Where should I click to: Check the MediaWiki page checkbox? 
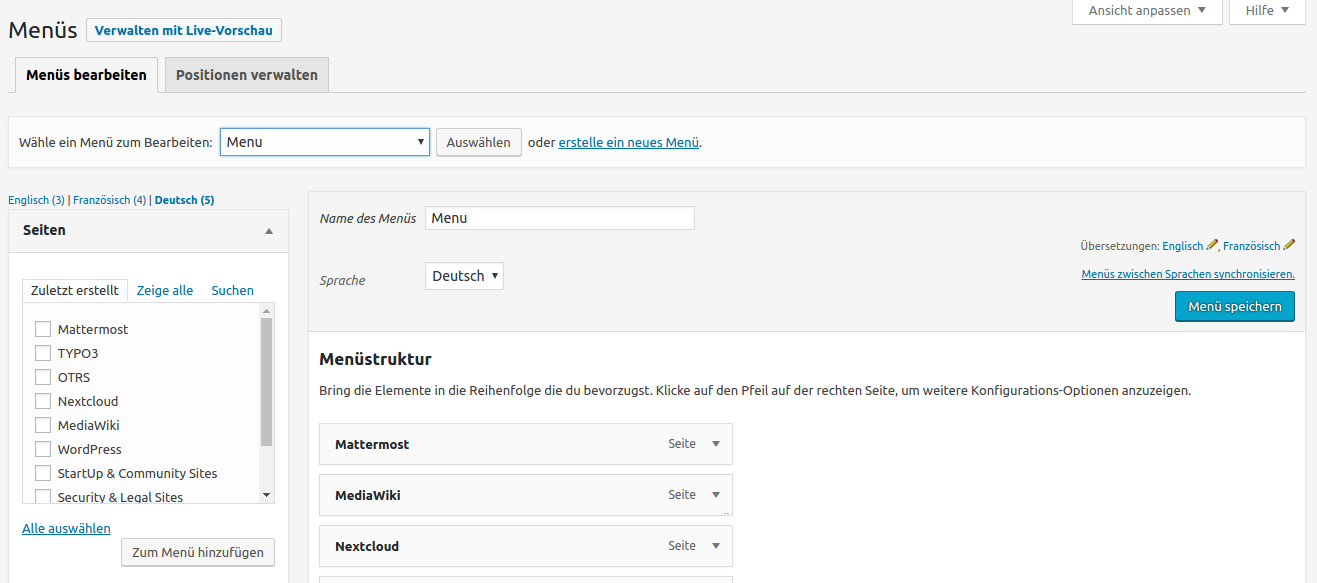click(43, 425)
